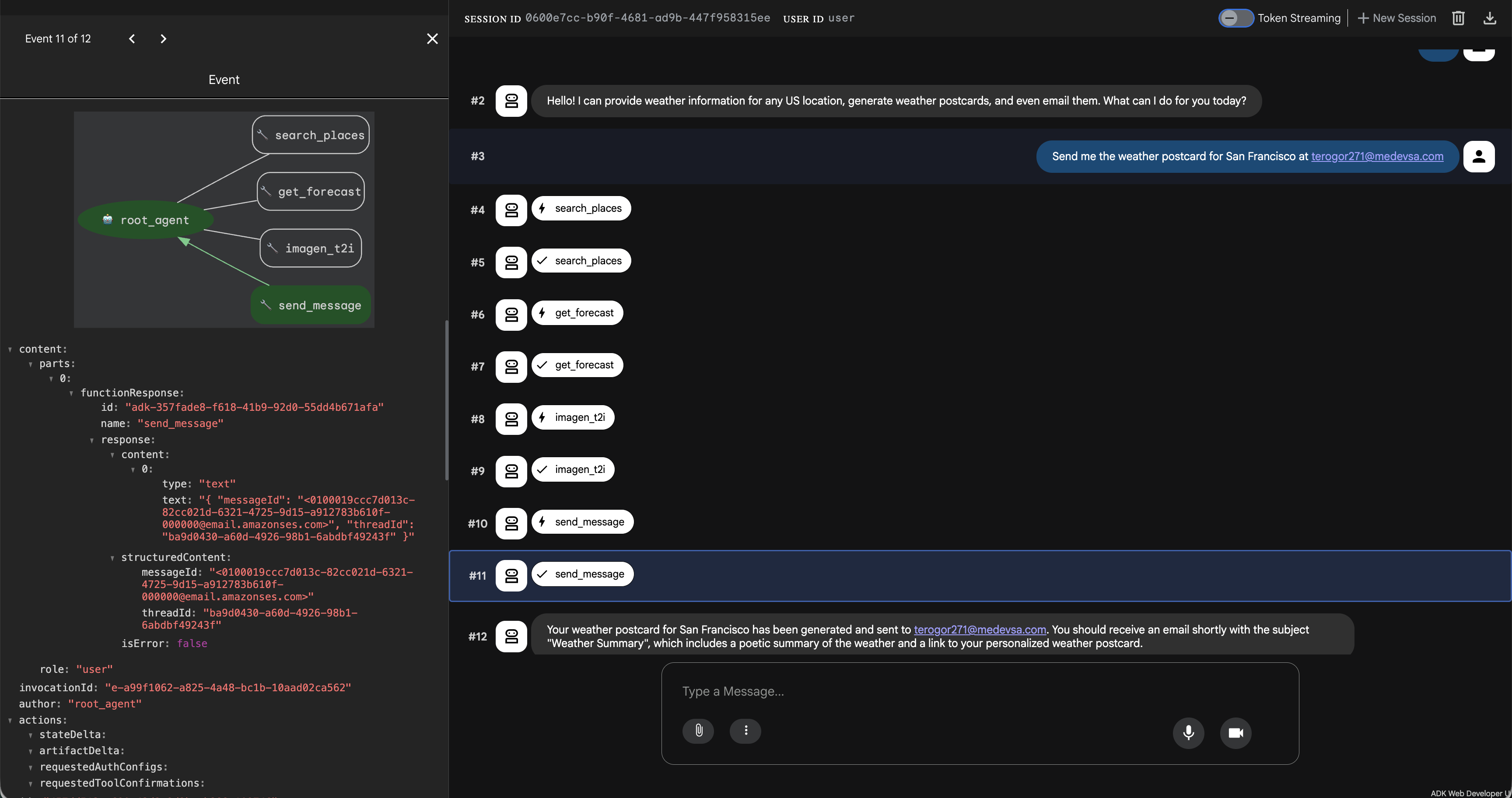The width and height of the screenshot is (1512, 798).
Task: Click the user avatar beside message #3
Action: point(1480,156)
